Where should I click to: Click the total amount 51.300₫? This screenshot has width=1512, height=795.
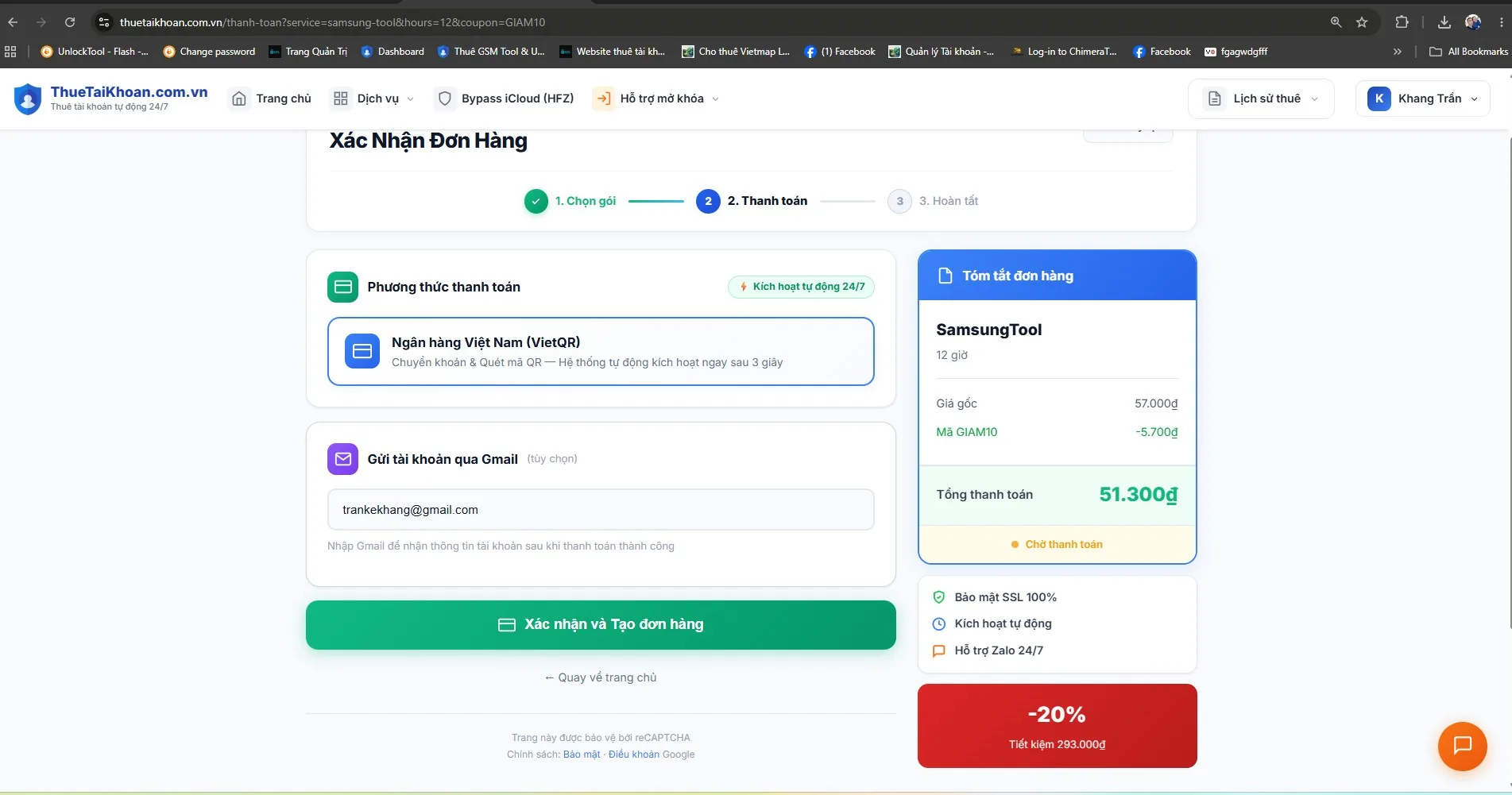click(1138, 495)
